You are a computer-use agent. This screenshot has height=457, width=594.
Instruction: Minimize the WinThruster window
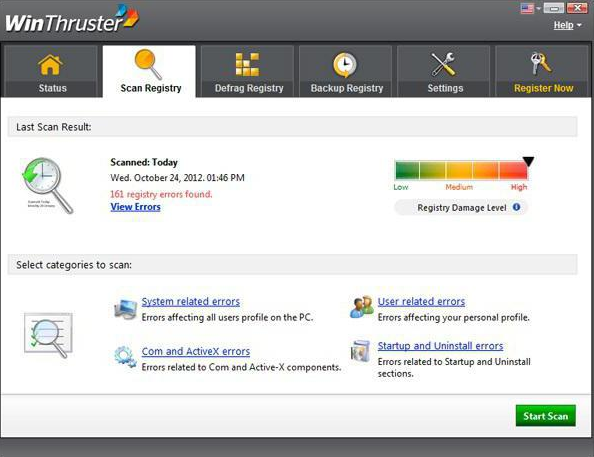(553, 8)
